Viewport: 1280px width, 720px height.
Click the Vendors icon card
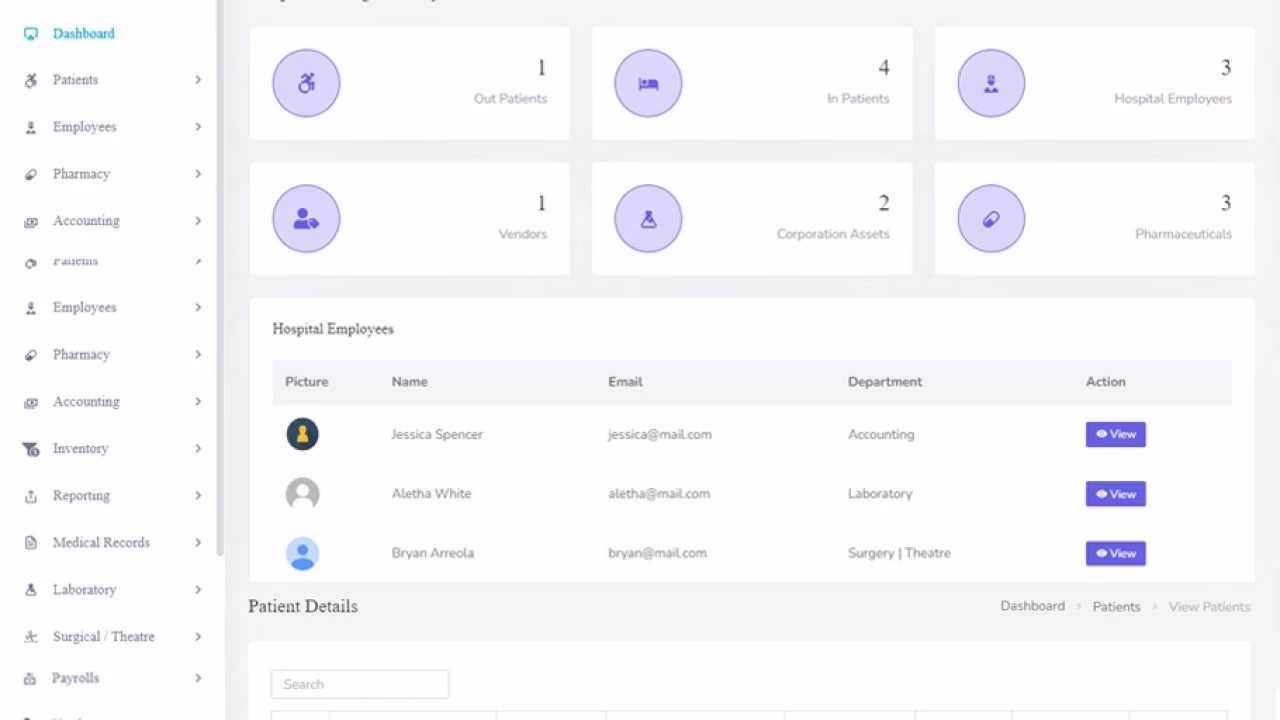click(306, 218)
